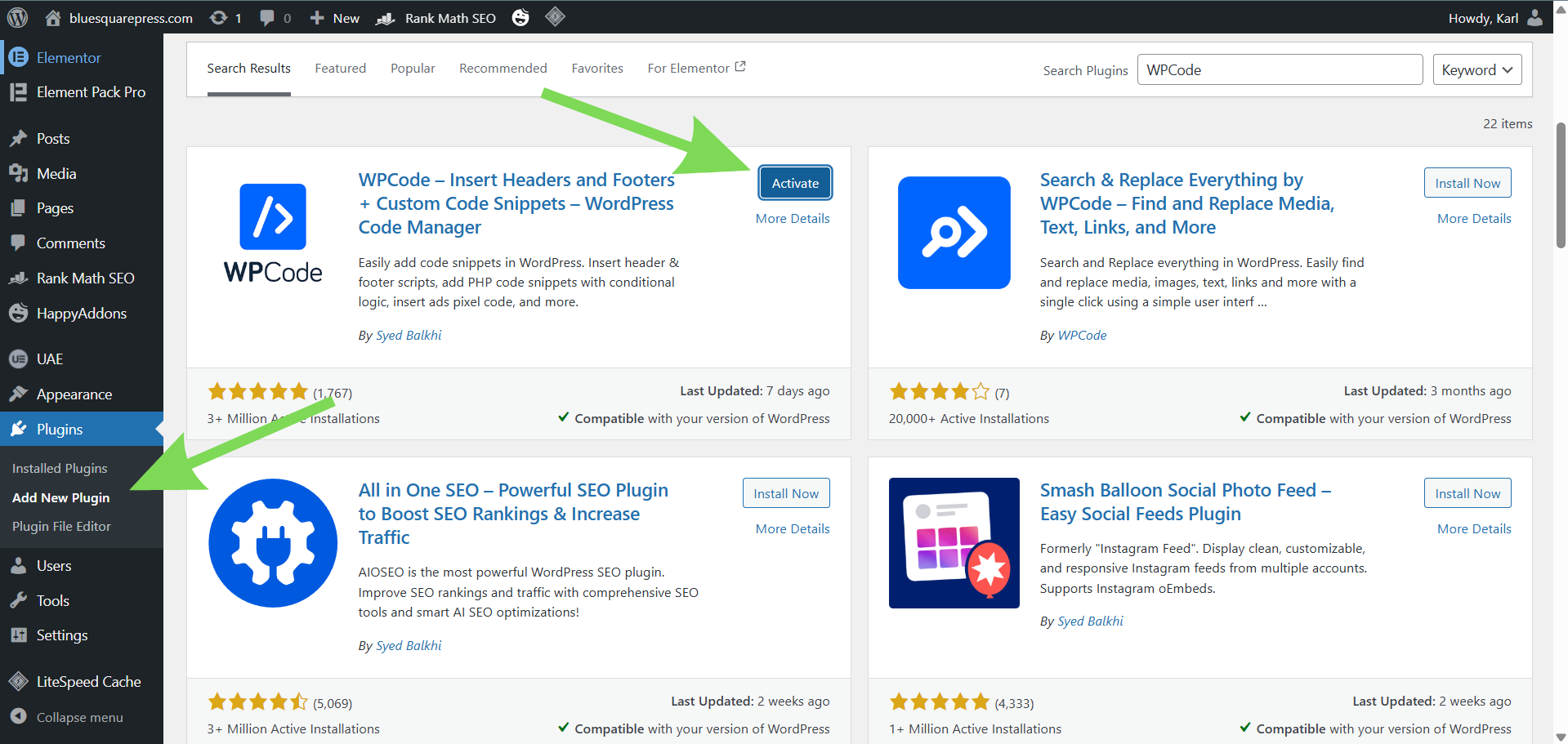Image resolution: width=1568 pixels, height=744 pixels.
Task: Click the All in One SEO plugin icon
Action: tap(273, 543)
